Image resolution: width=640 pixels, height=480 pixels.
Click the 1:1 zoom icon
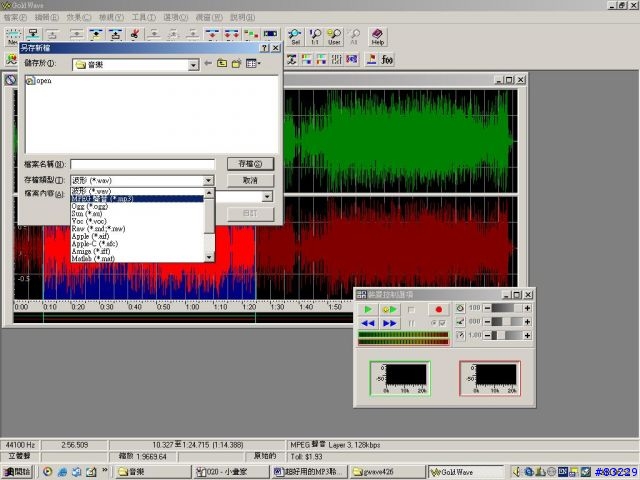315,37
